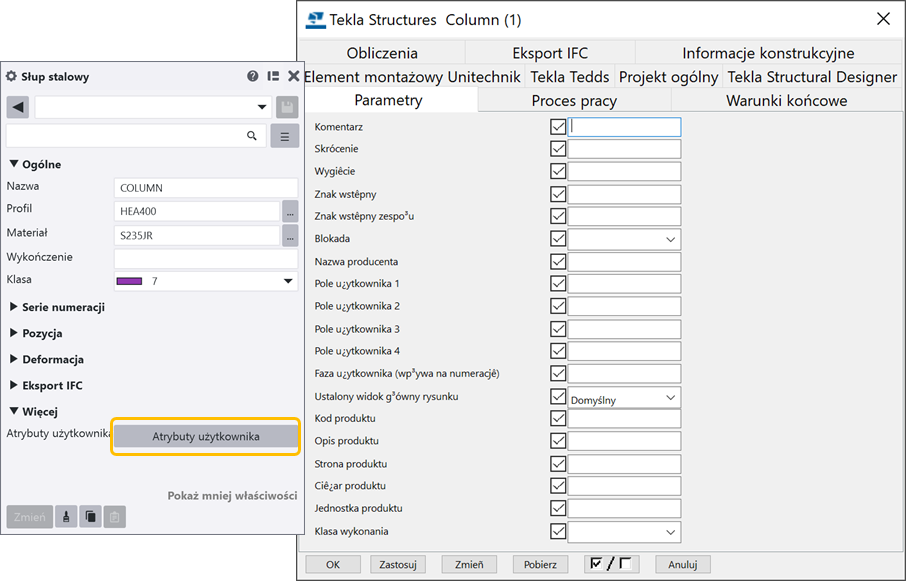Click the gear icon beside Słup stalowy
906x581 pixels.
coord(12,77)
